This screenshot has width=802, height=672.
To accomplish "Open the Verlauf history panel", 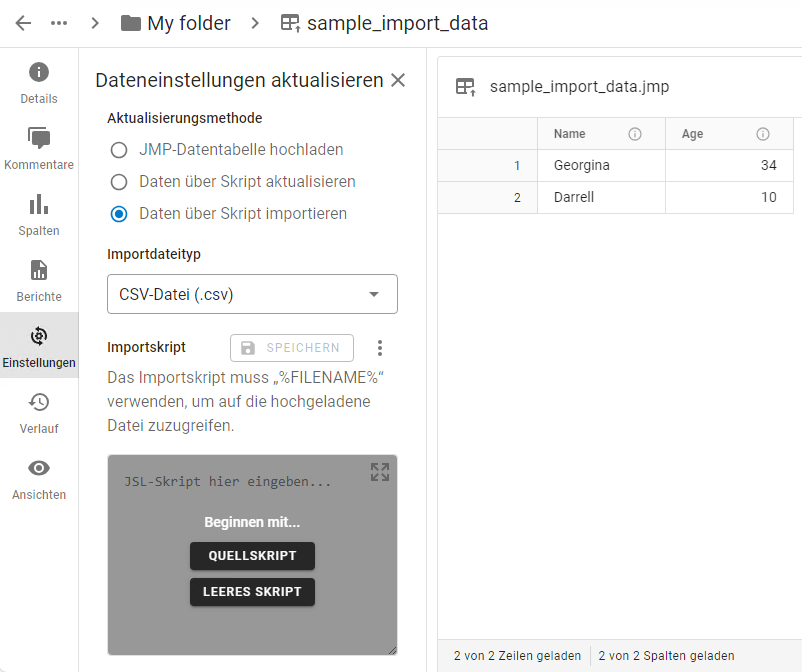I will 39,412.
